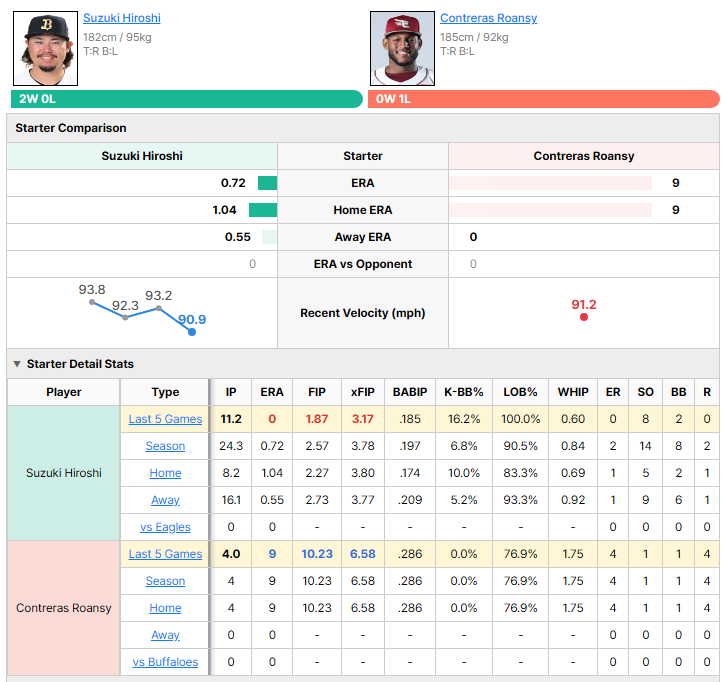Open Suzuki Hiroshi's Last 5 Games link
This screenshot has width=726, height=682.
click(x=165, y=419)
